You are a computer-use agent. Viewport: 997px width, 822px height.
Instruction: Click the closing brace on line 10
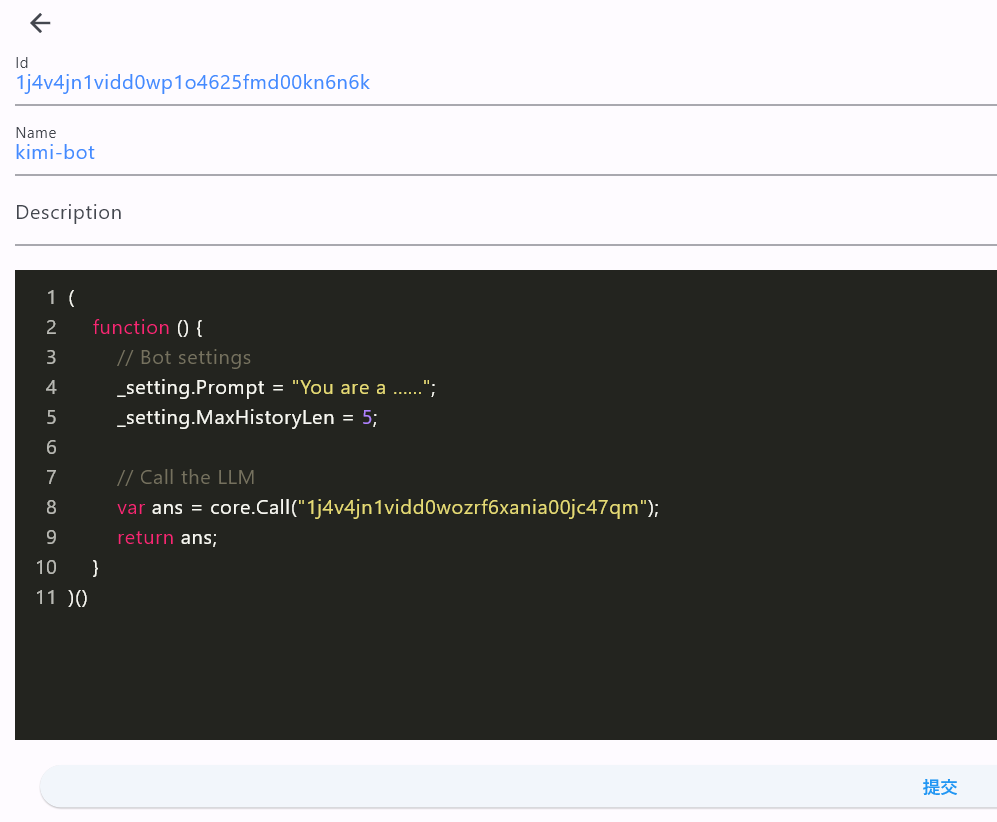tap(96, 568)
